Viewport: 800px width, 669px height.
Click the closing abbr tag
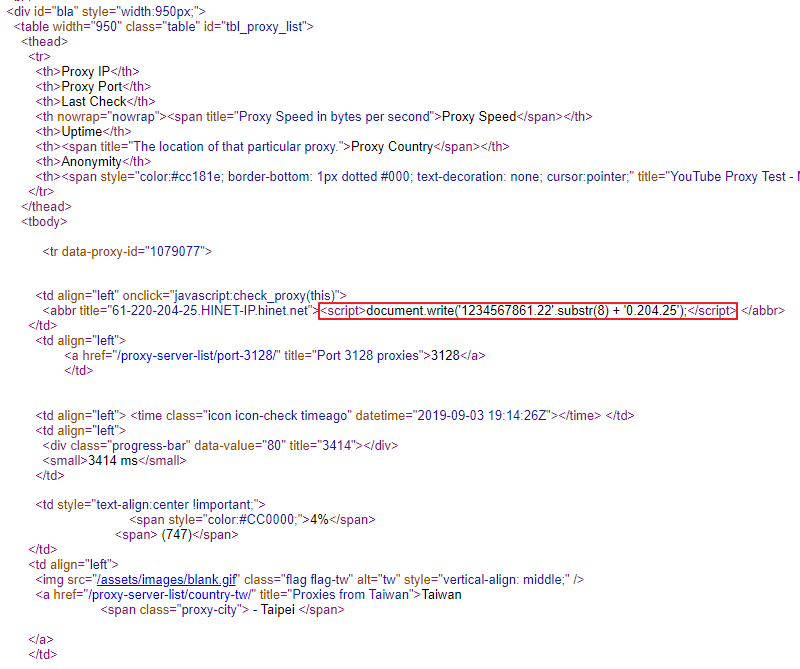(763, 311)
